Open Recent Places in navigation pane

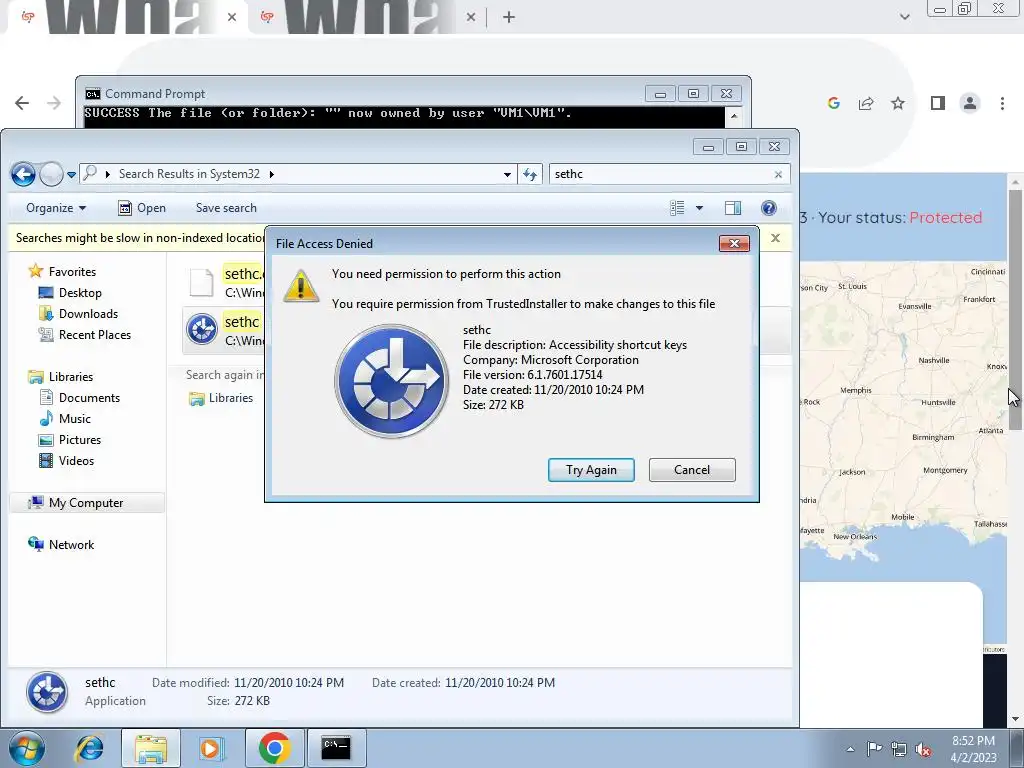(84, 334)
